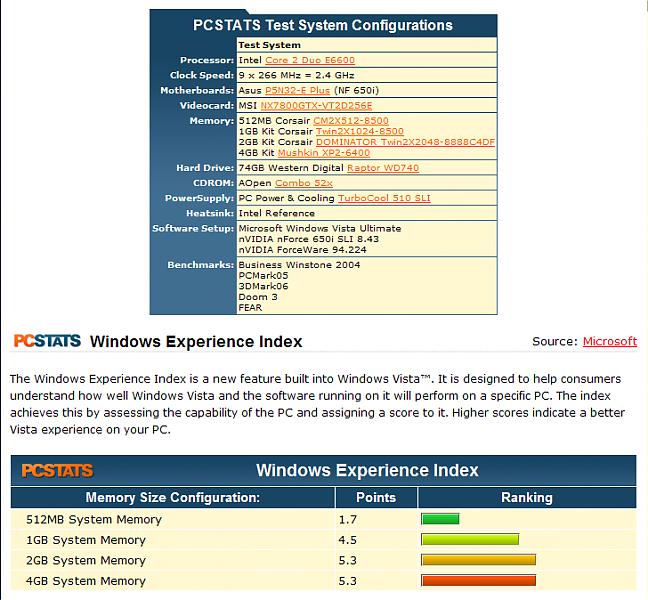Select the 512MB System Memory row
The height and width of the screenshot is (600, 648).
click(324, 519)
